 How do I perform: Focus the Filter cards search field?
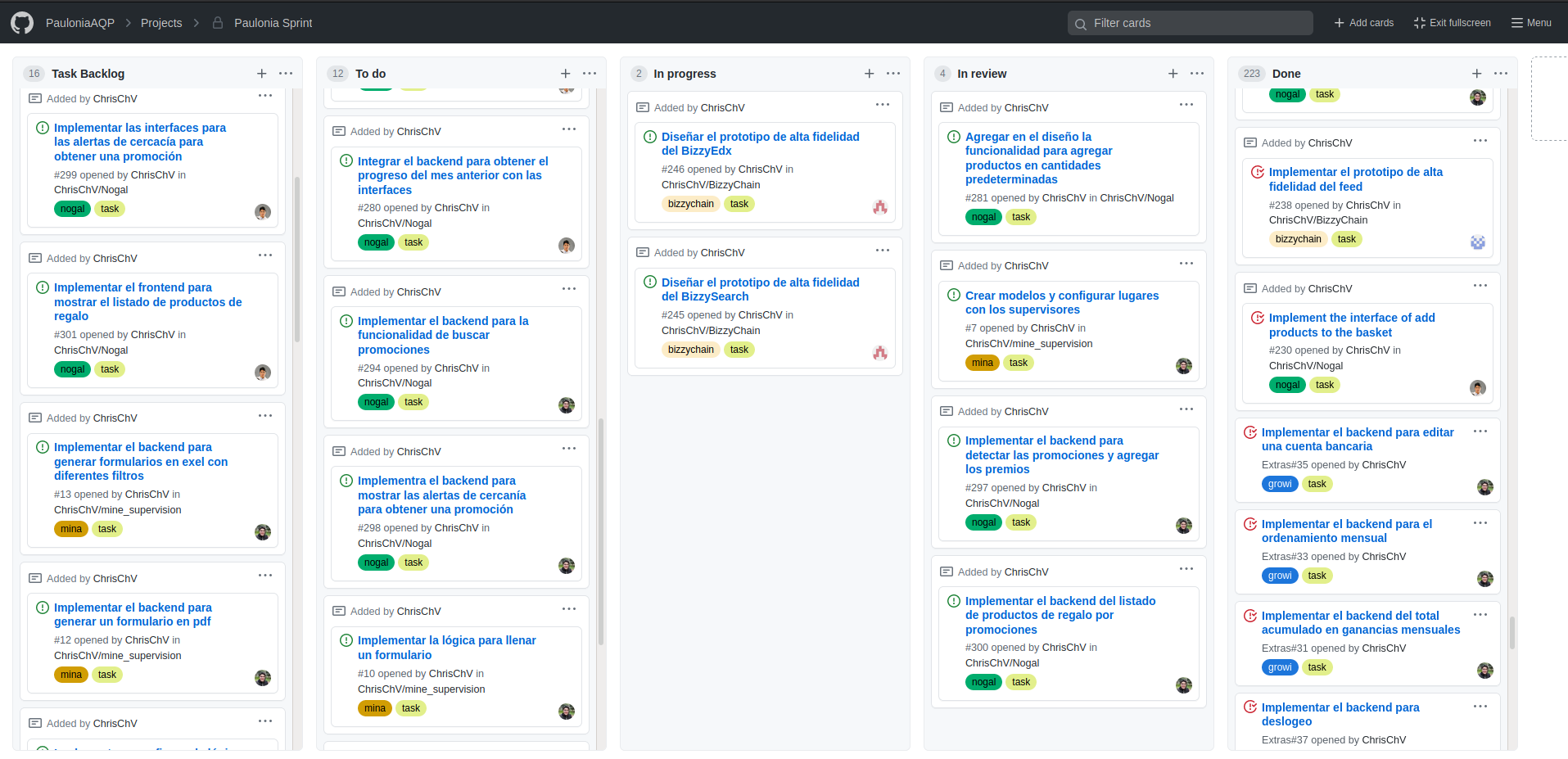(x=1191, y=23)
